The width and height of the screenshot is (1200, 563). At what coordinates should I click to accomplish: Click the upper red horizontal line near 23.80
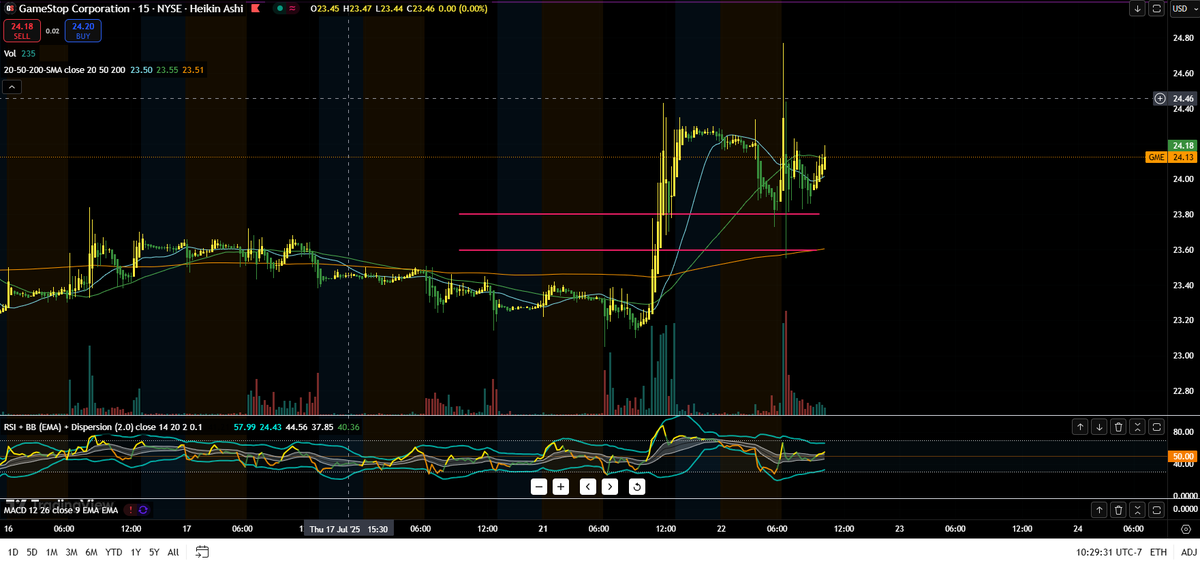click(639, 214)
